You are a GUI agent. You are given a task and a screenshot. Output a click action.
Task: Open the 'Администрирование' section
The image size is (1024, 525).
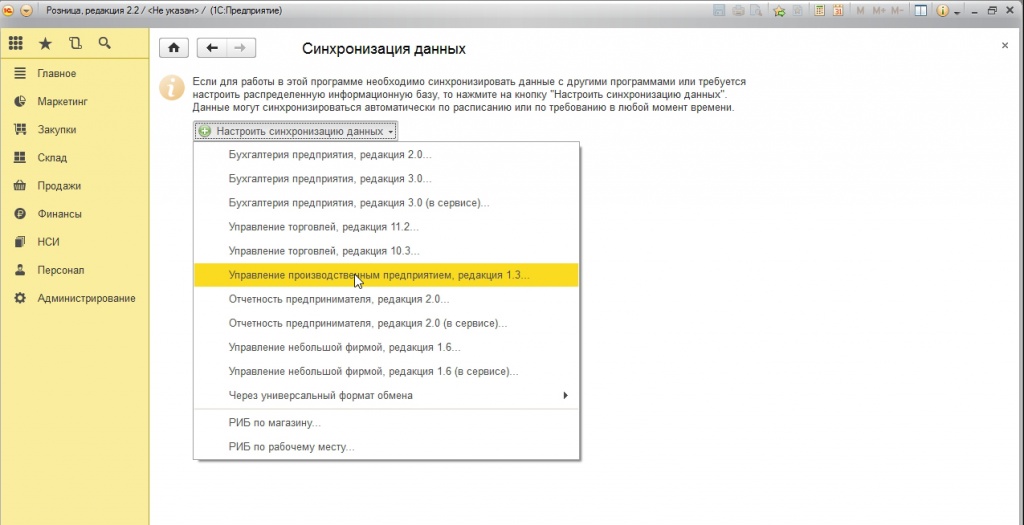(x=86, y=298)
